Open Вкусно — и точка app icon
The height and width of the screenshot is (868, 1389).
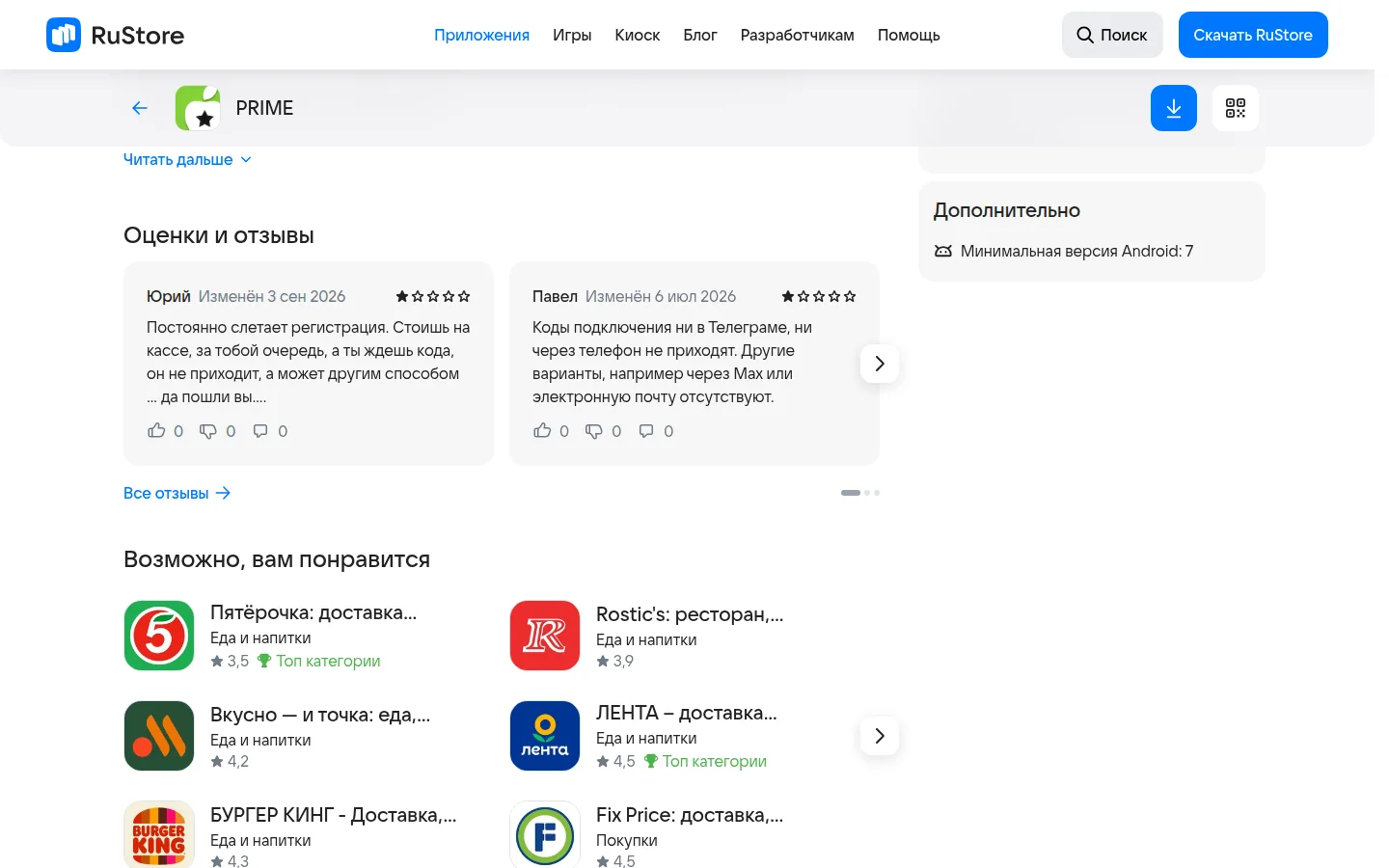point(159,736)
